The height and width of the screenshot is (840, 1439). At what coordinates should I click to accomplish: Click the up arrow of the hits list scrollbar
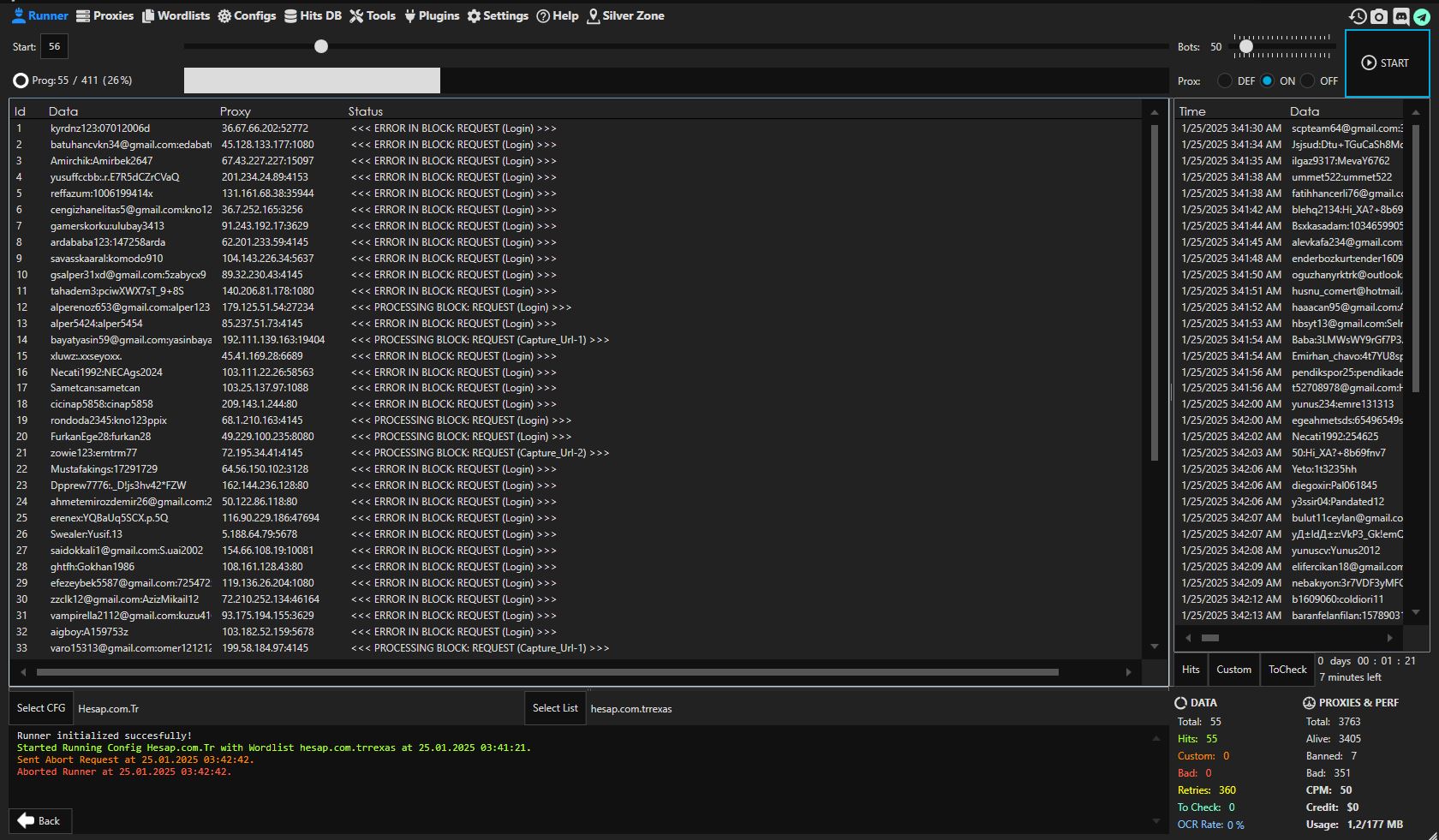coord(1416,112)
